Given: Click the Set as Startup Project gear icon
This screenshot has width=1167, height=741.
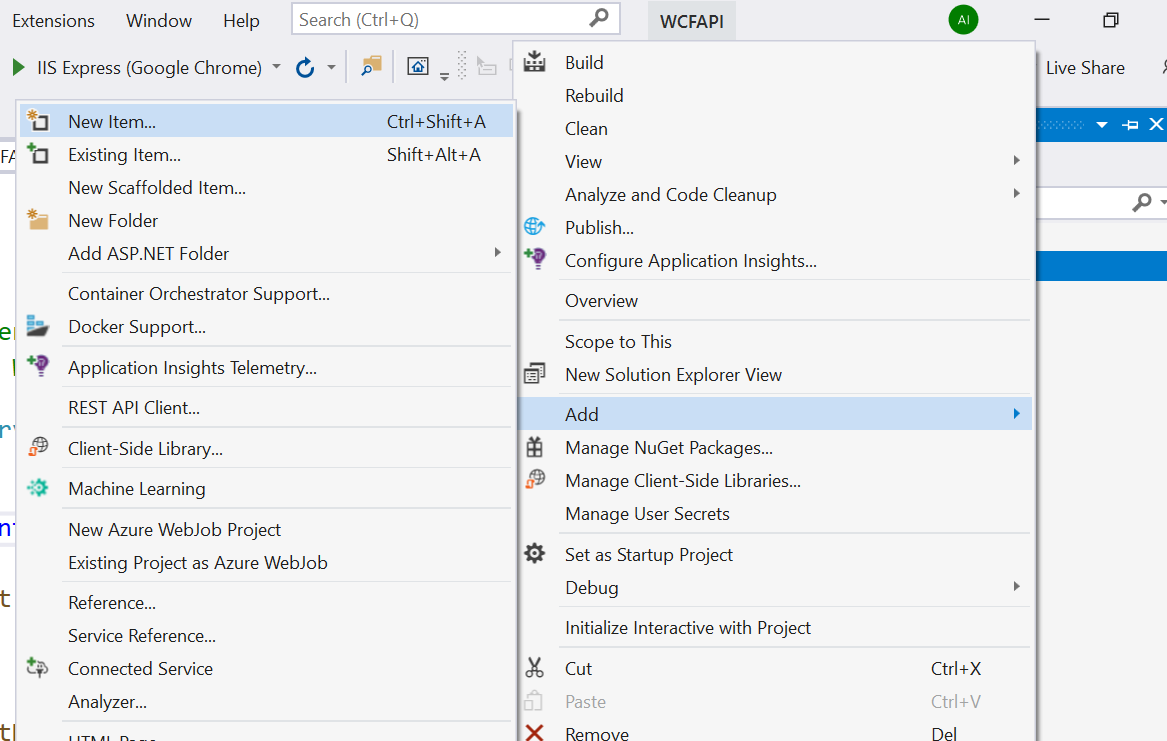Looking at the screenshot, I should click(x=534, y=554).
